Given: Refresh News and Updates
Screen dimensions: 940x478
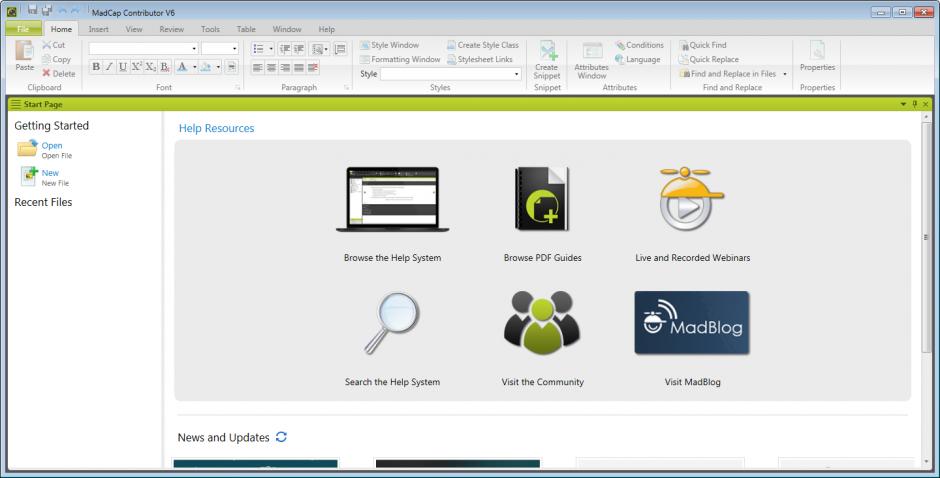Looking at the screenshot, I should pyautogui.click(x=281, y=437).
